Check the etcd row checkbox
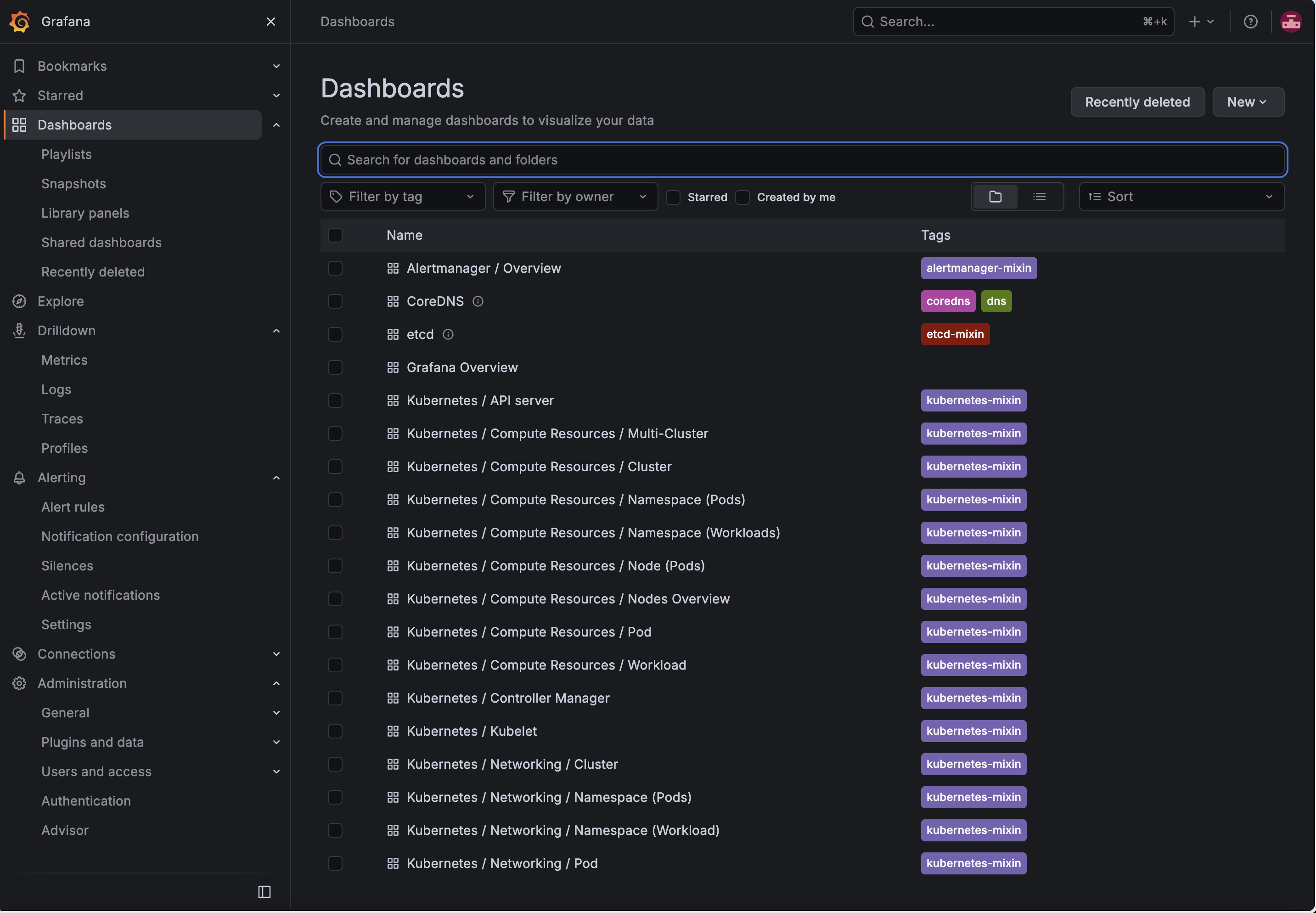Image resolution: width=1316 pixels, height=913 pixels. [x=335, y=335]
